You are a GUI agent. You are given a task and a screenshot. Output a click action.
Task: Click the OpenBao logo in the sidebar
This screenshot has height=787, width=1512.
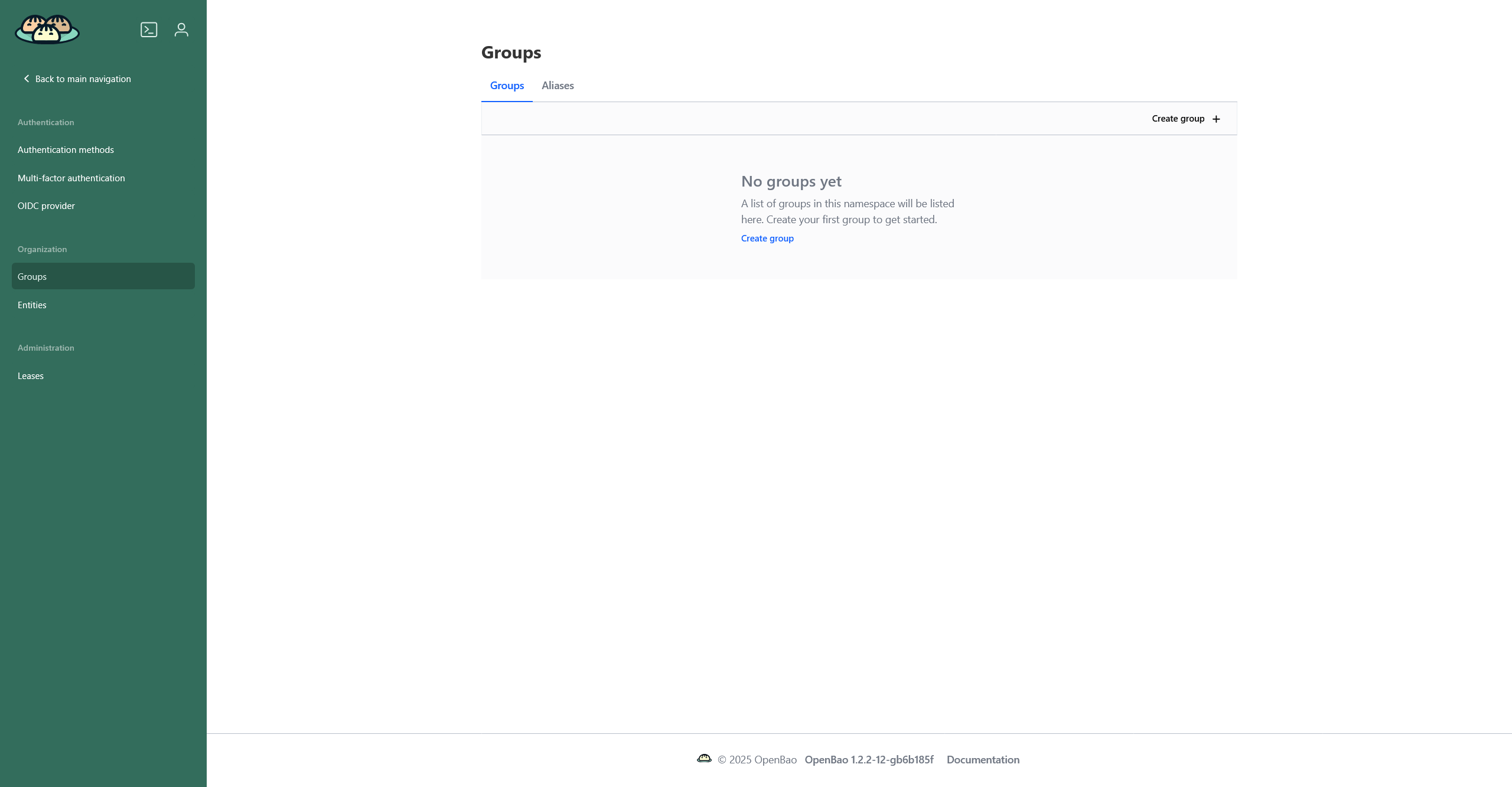[47, 30]
